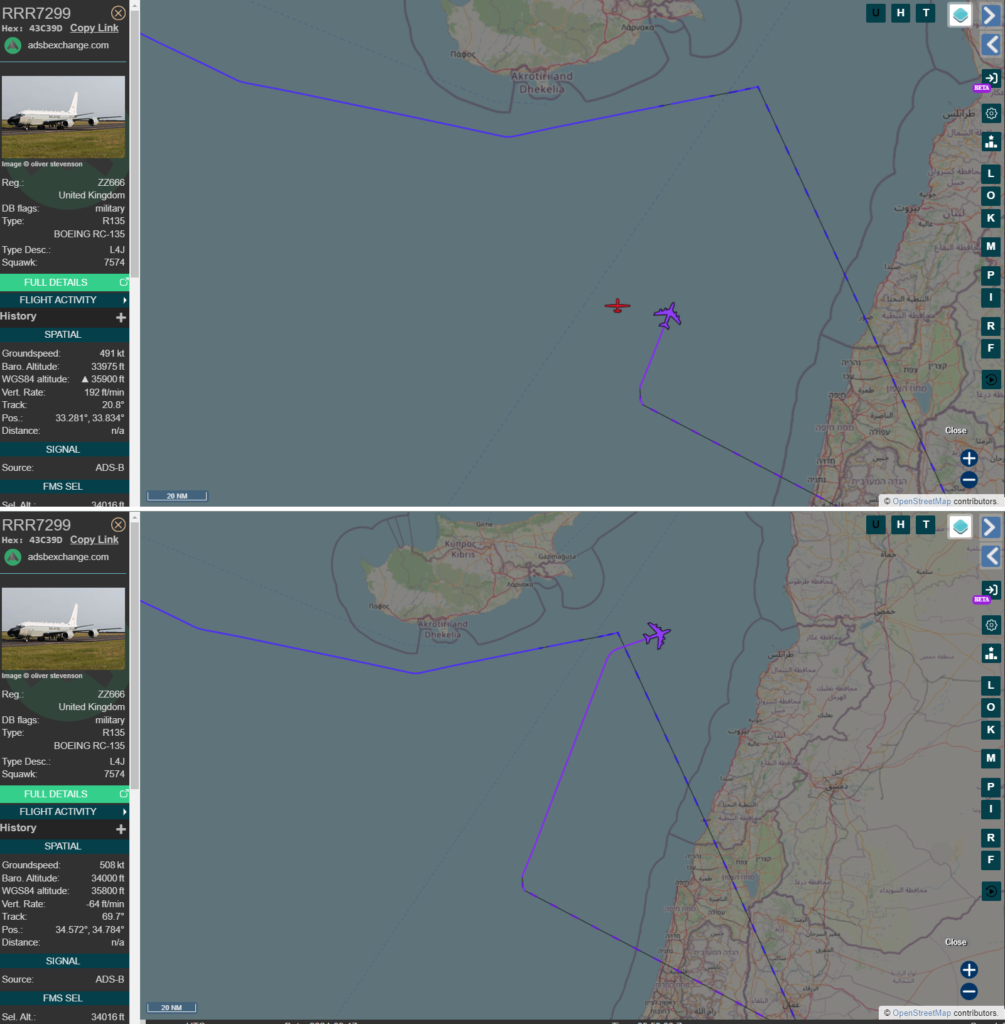
Task: Click FULL DETAILS button in lower panel
Action: [x=65, y=794]
